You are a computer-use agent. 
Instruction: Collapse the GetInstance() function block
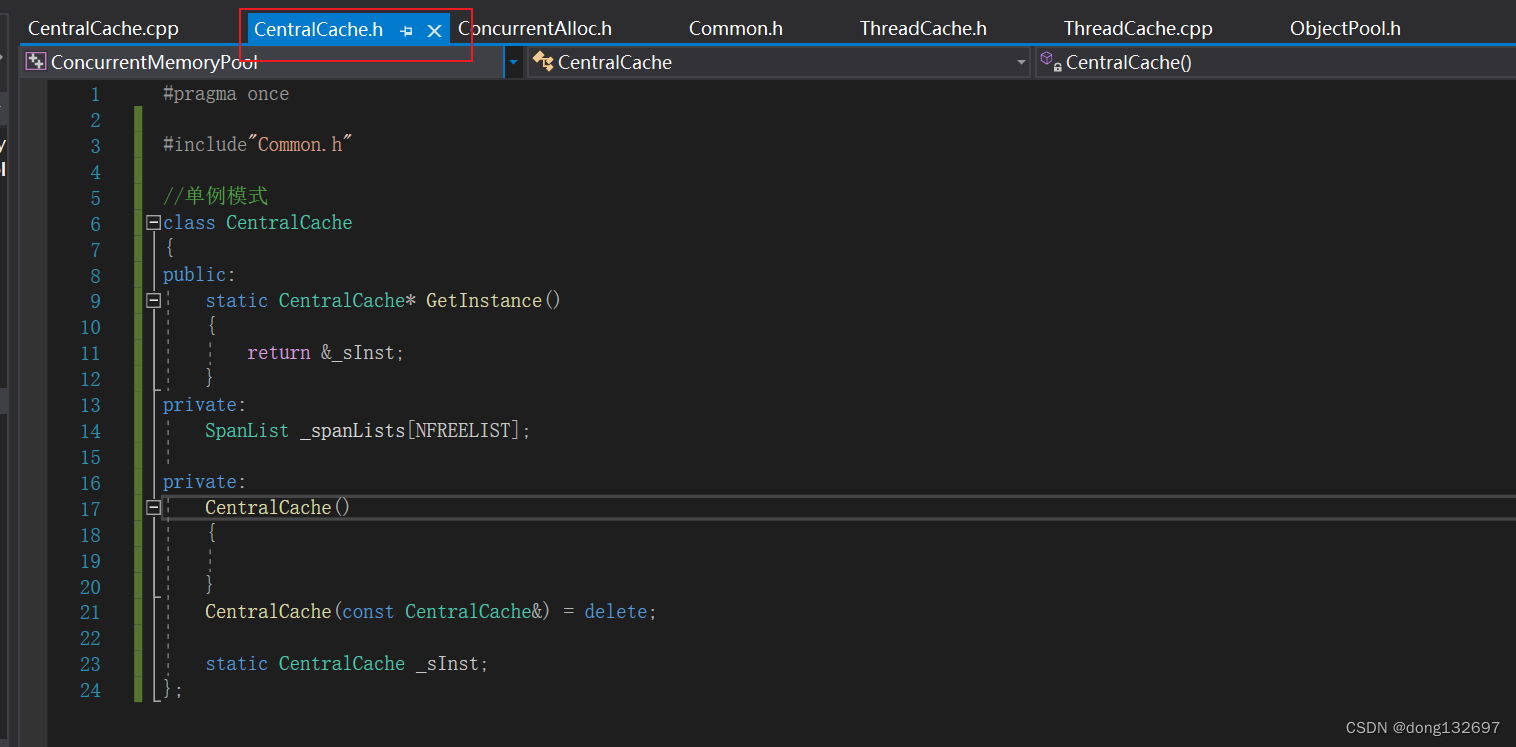click(x=153, y=301)
